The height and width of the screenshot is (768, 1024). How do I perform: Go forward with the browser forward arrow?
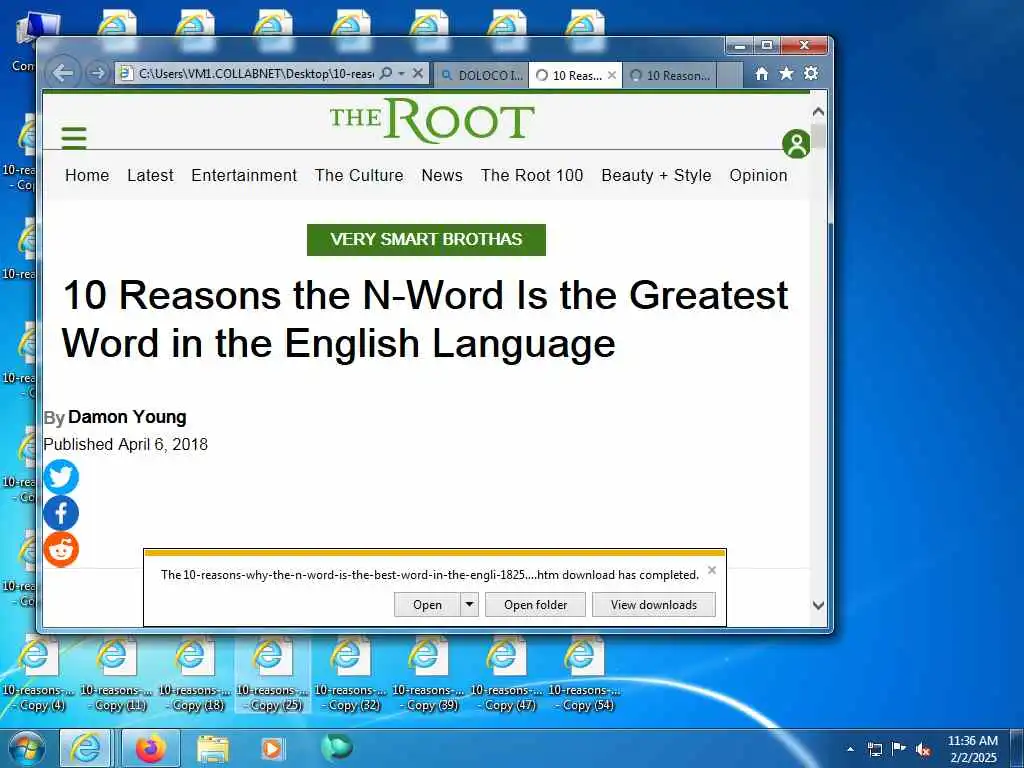pyautogui.click(x=97, y=73)
